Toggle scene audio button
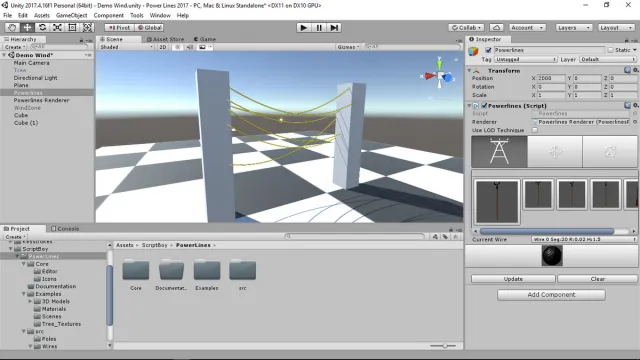This screenshot has height=360, width=640. [190, 47]
